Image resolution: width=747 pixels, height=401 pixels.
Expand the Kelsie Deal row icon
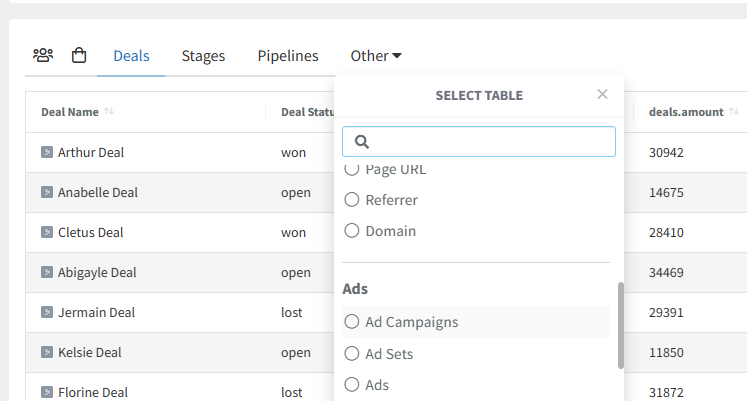click(x=46, y=352)
